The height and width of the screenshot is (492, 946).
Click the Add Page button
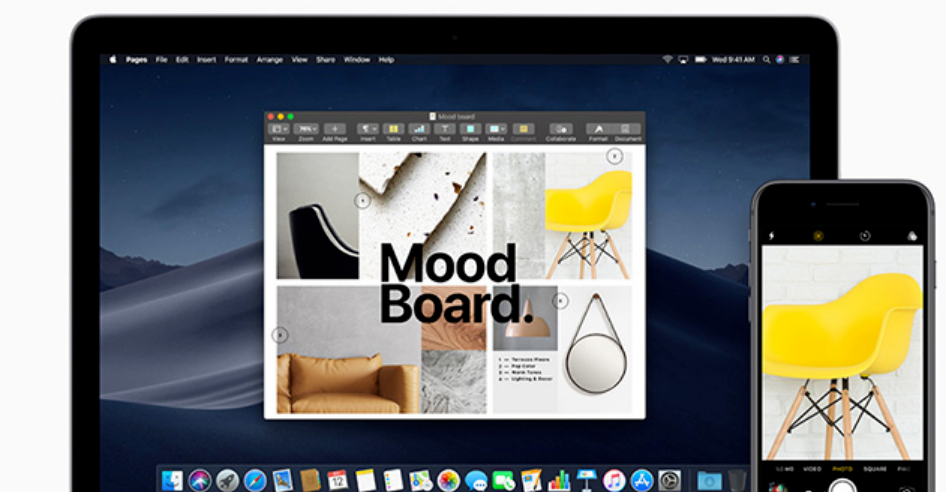335,129
